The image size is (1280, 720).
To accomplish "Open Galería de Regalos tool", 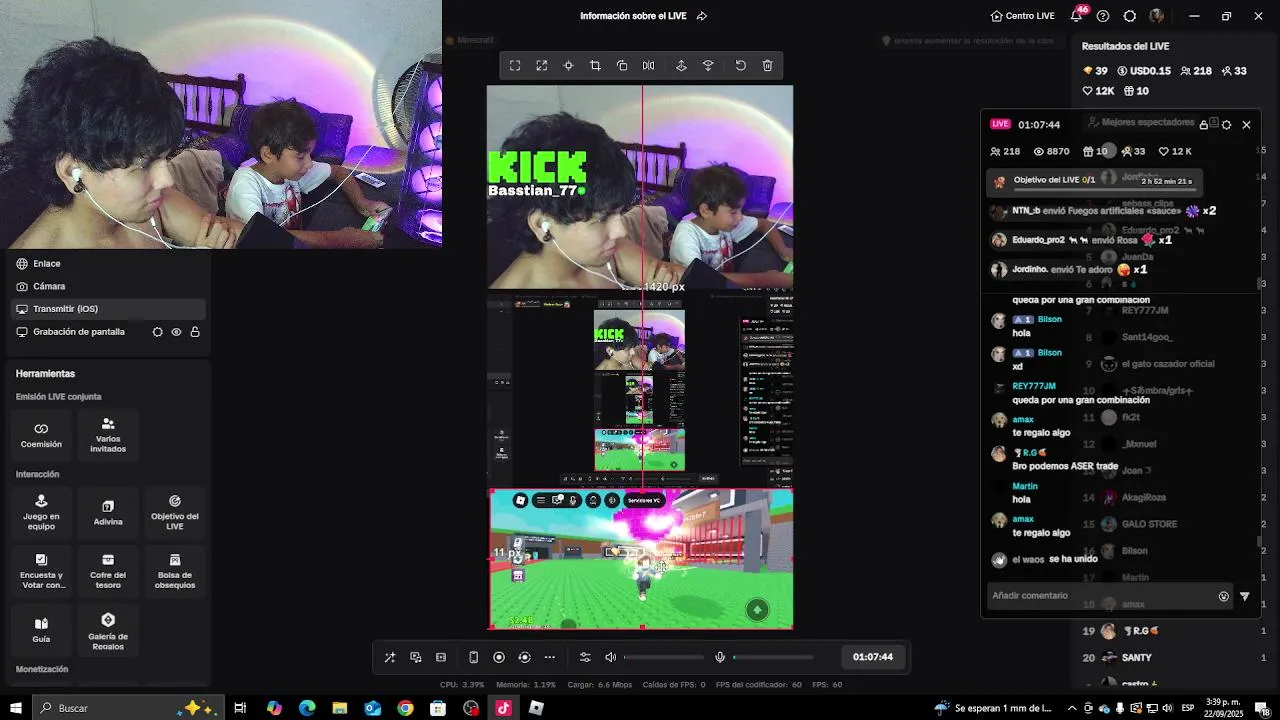I will click(108, 629).
